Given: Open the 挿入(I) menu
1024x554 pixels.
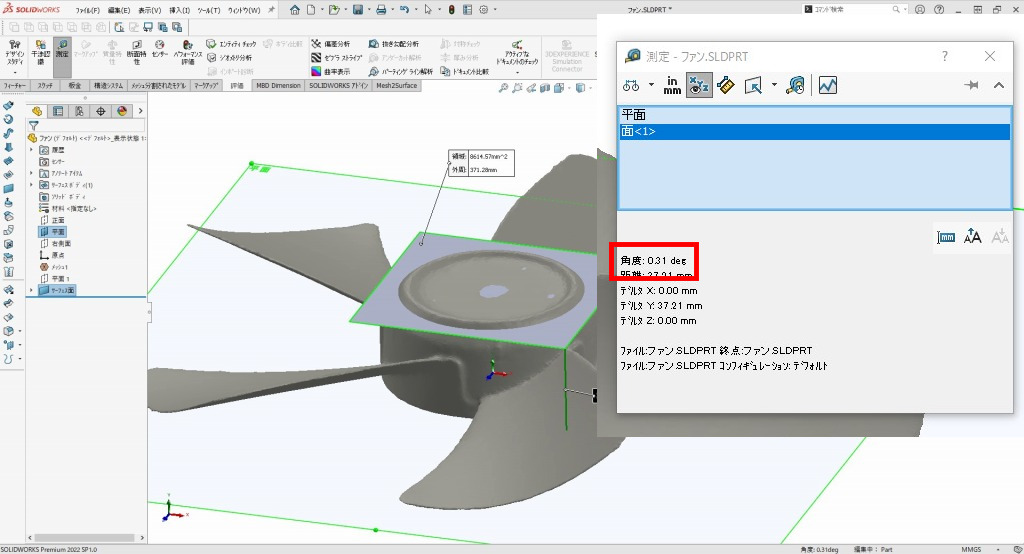Looking at the screenshot, I should (x=180, y=10).
